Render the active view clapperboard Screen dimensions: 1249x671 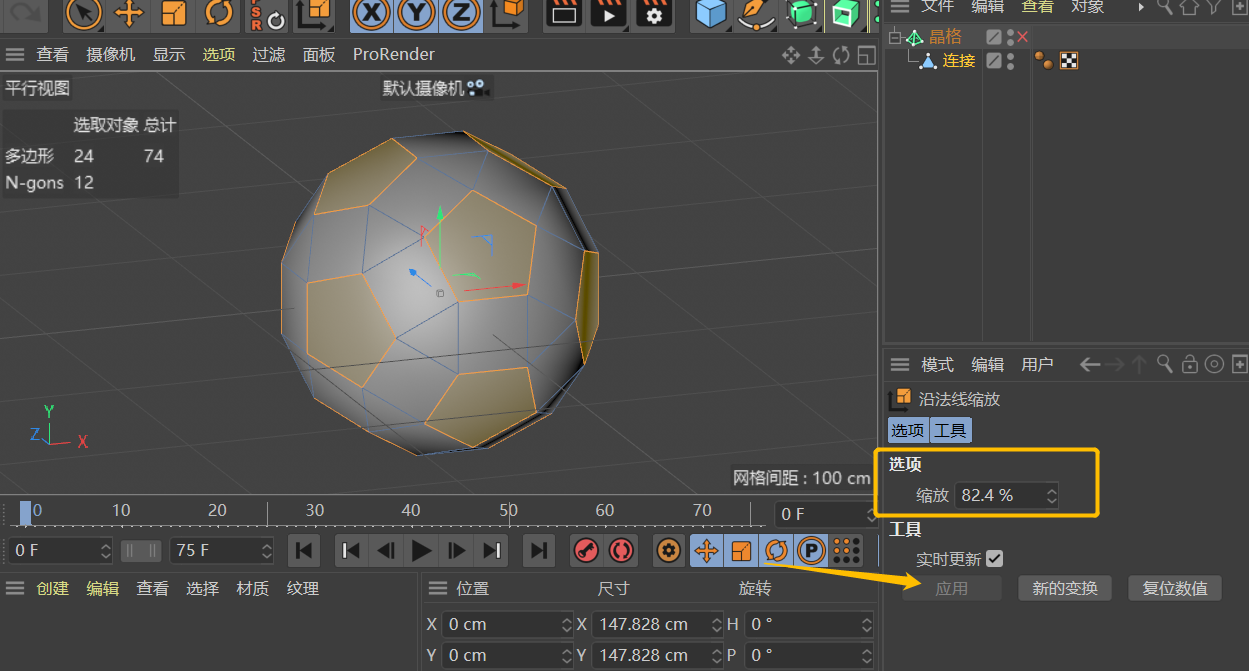tap(565, 13)
